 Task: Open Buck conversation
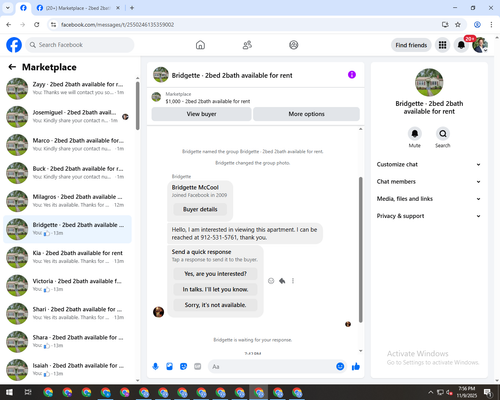(x=68, y=173)
